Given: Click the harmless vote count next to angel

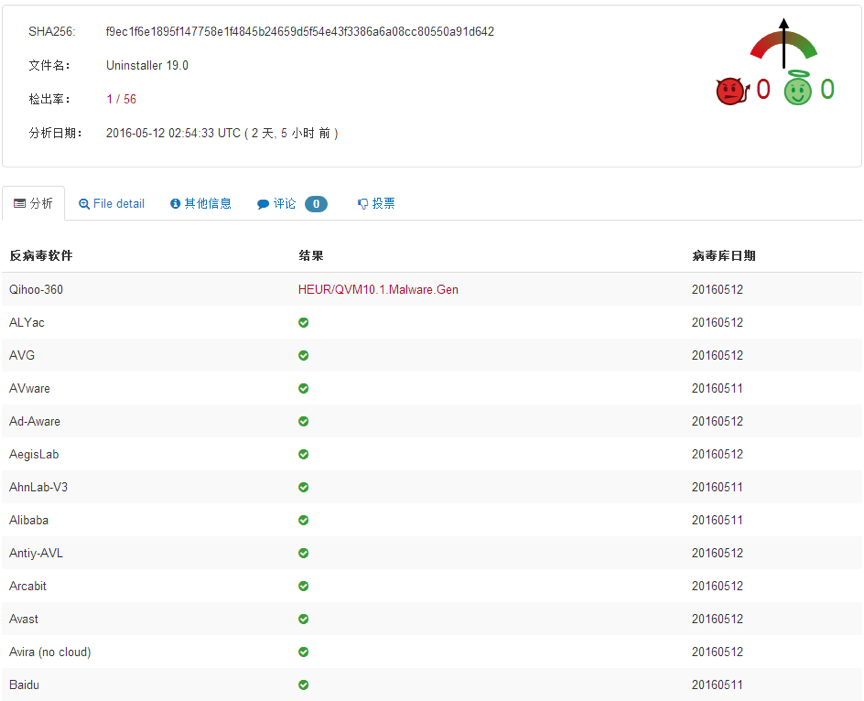Looking at the screenshot, I should (827, 89).
